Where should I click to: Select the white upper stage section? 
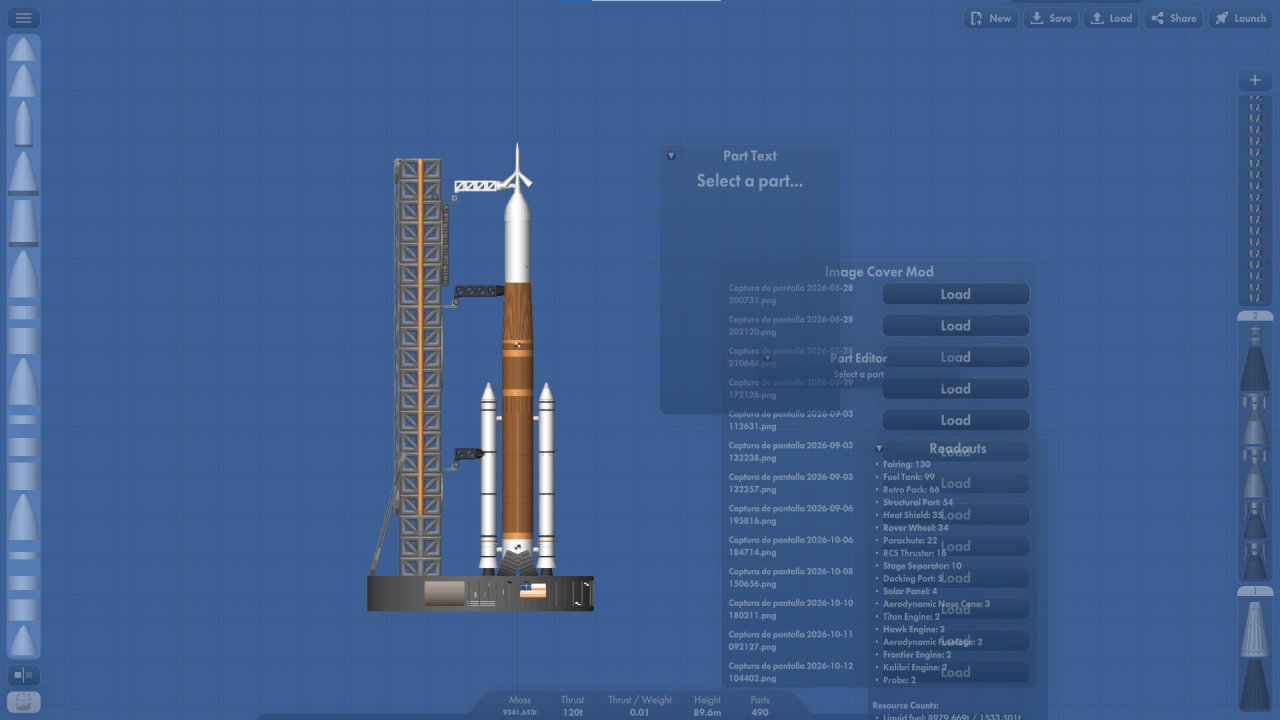pyautogui.click(x=517, y=238)
